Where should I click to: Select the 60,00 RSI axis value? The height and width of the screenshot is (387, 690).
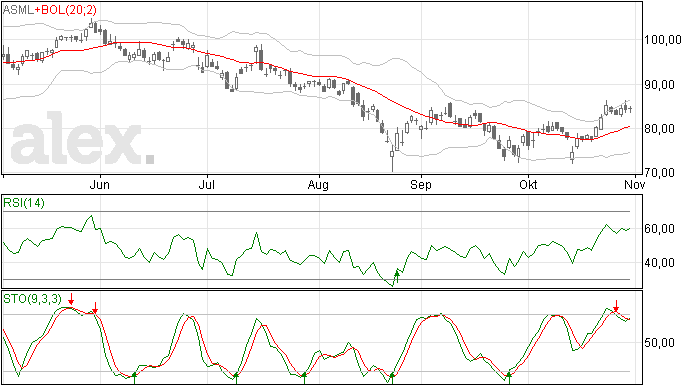click(659, 229)
